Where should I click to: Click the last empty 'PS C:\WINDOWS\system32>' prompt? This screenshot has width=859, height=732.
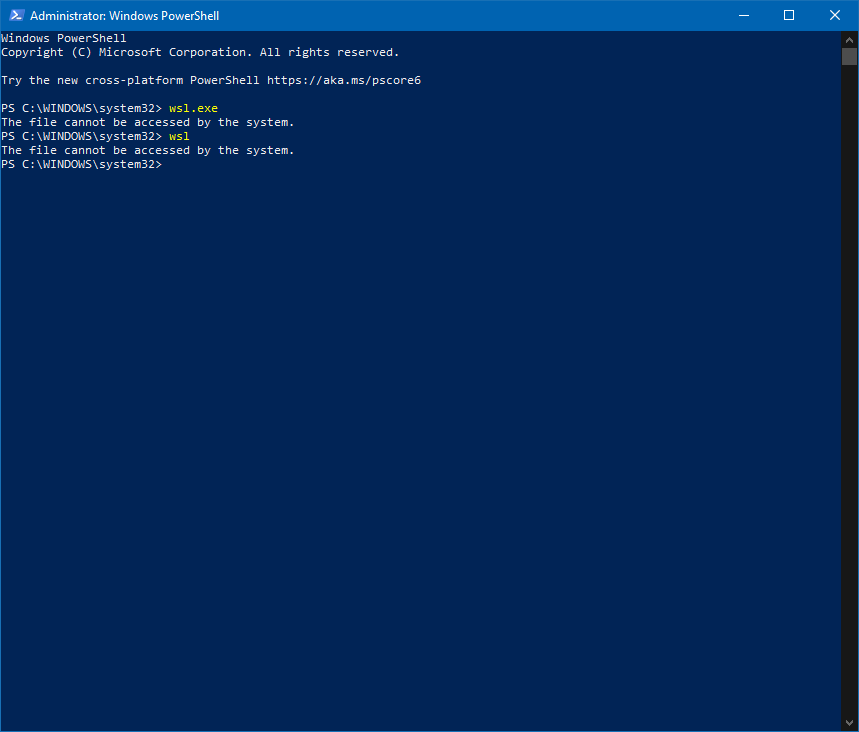(82, 164)
